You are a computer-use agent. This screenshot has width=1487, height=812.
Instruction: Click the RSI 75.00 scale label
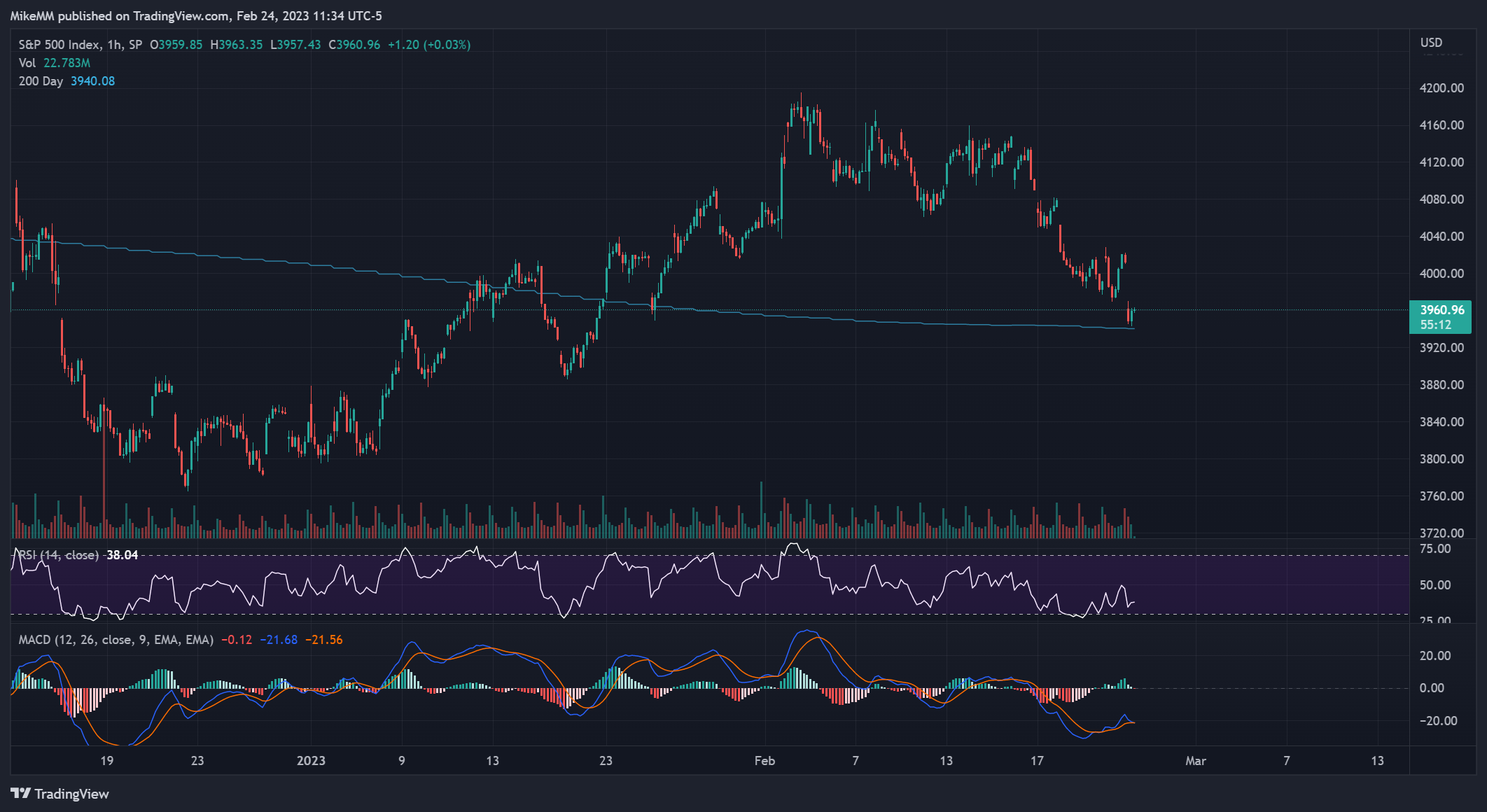tap(1434, 549)
